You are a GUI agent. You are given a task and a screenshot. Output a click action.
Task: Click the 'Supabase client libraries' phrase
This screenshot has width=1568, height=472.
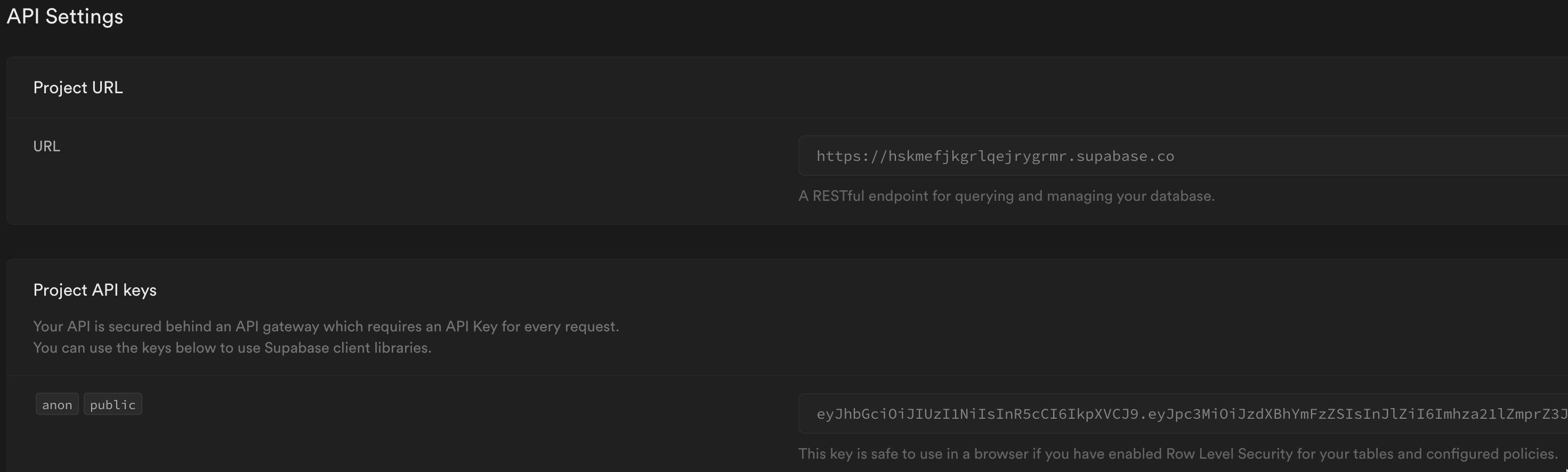pyautogui.click(x=347, y=348)
